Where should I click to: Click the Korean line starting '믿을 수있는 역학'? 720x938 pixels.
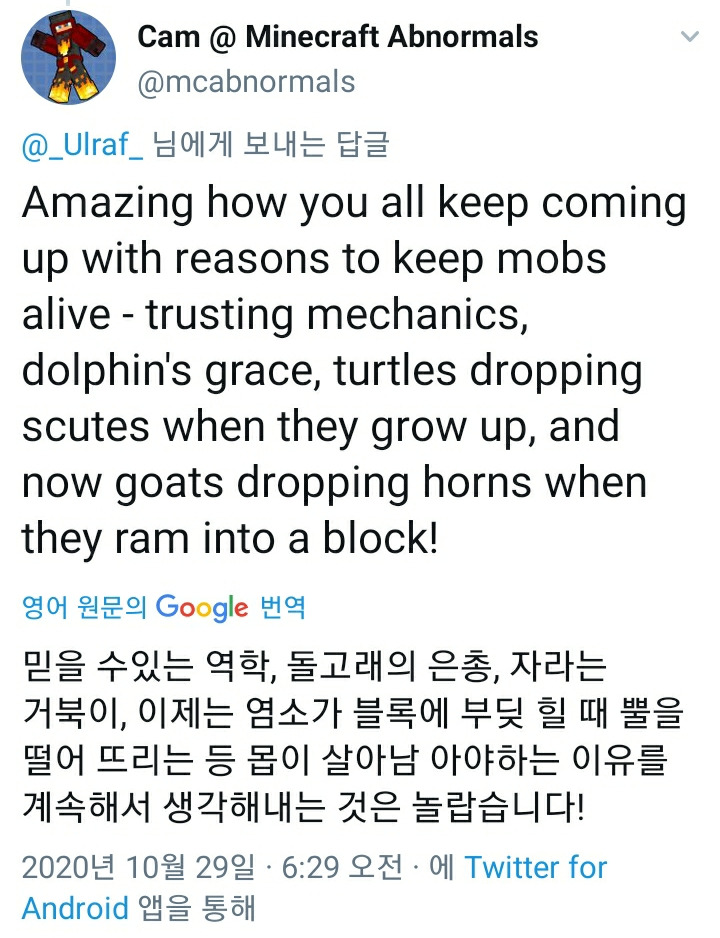pos(315,665)
